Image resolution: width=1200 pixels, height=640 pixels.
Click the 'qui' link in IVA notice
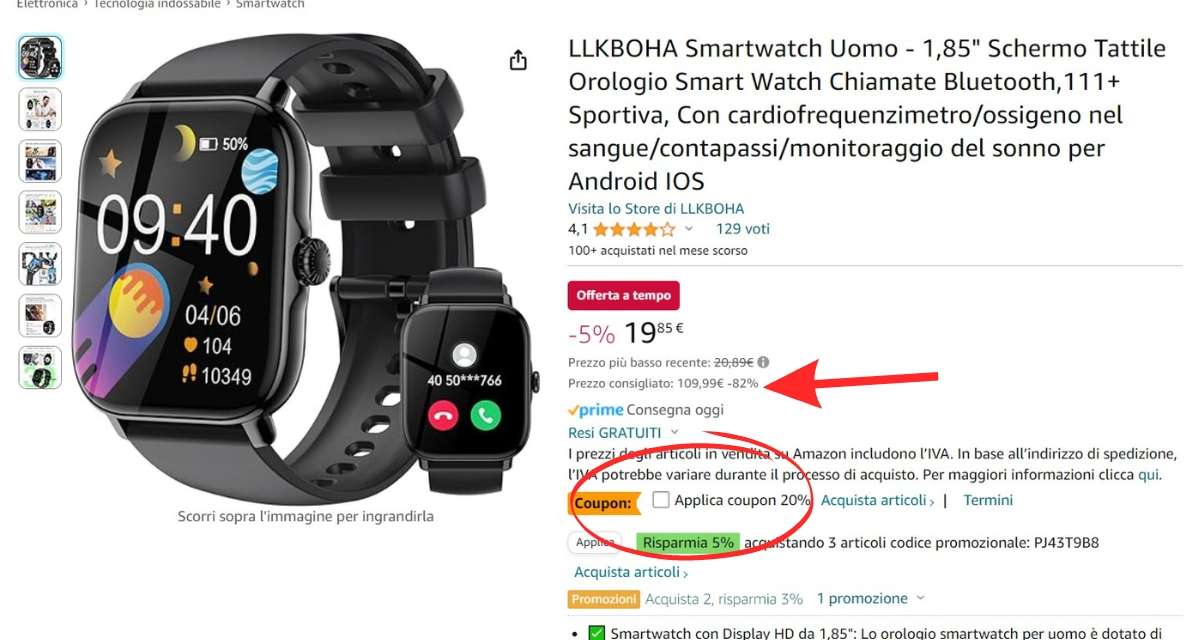point(1148,475)
